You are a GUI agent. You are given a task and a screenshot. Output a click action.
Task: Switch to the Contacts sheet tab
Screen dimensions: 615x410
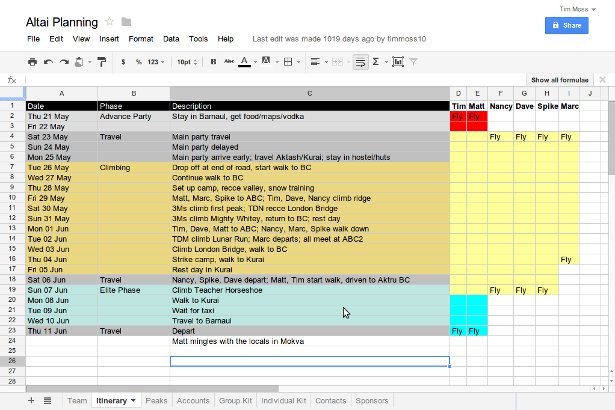click(331, 401)
